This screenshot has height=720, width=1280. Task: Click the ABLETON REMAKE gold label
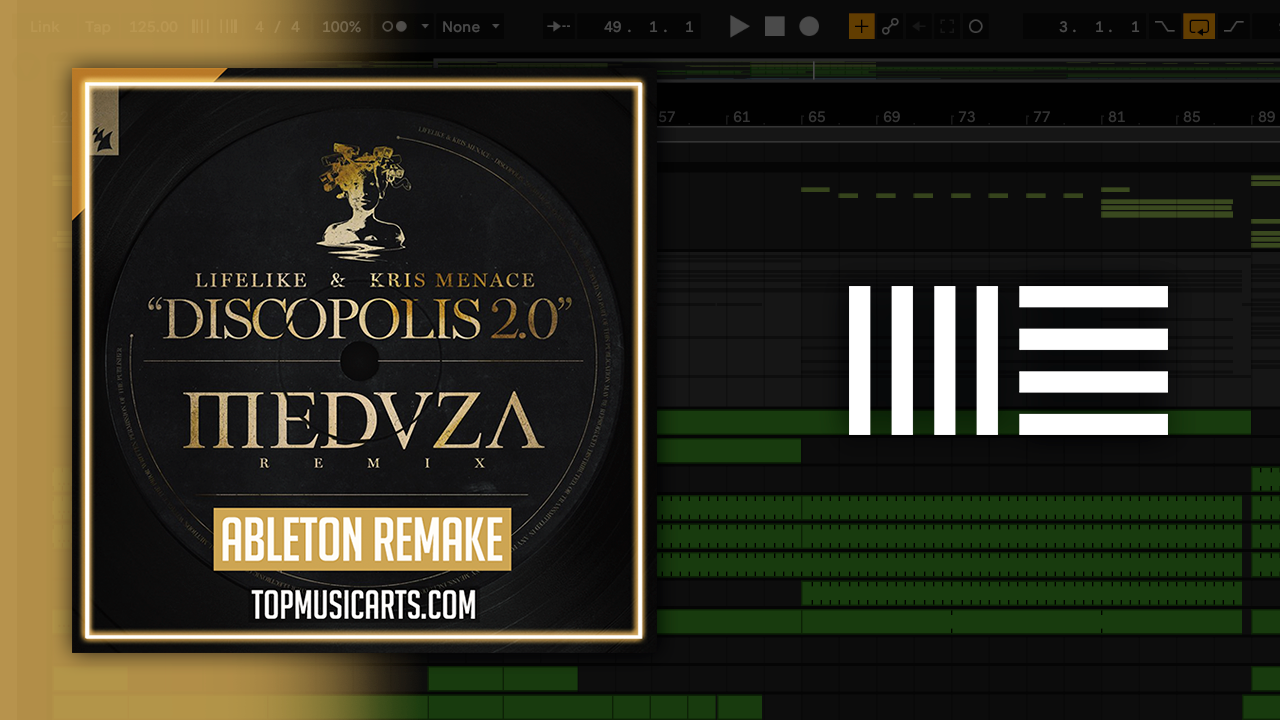point(362,539)
